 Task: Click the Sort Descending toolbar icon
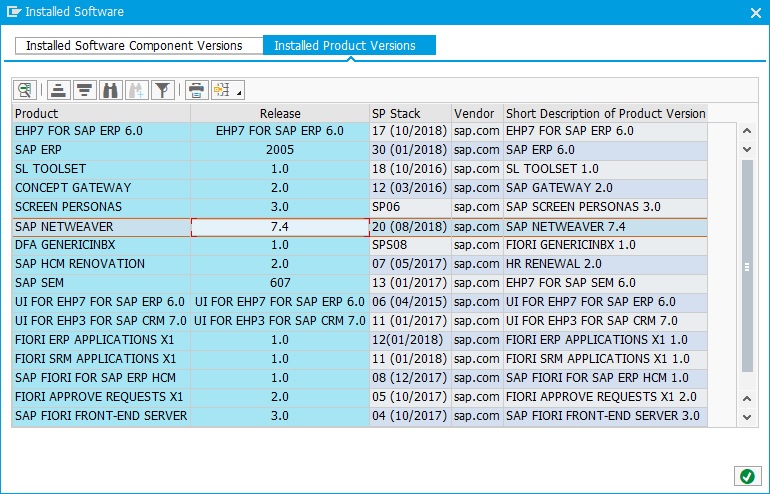pyautogui.click(x=85, y=90)
